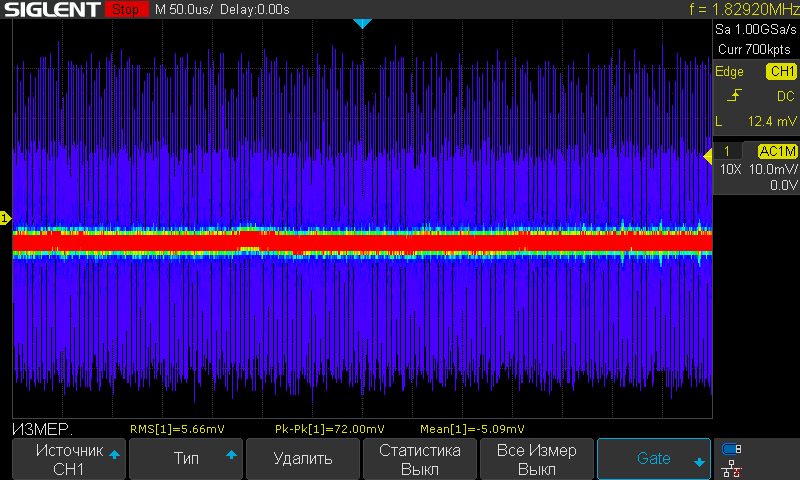Viewport: 800px width, 480px height.
Task: Click the disconnected network LAN icon
Action: pos(732,466)
